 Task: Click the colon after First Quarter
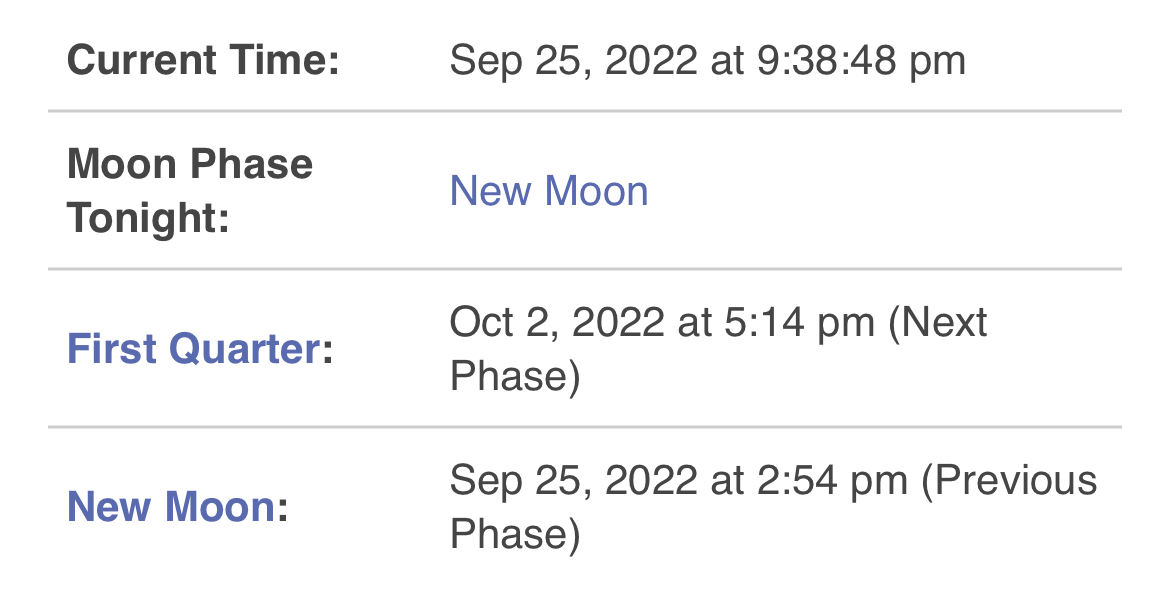pos(328,350)
